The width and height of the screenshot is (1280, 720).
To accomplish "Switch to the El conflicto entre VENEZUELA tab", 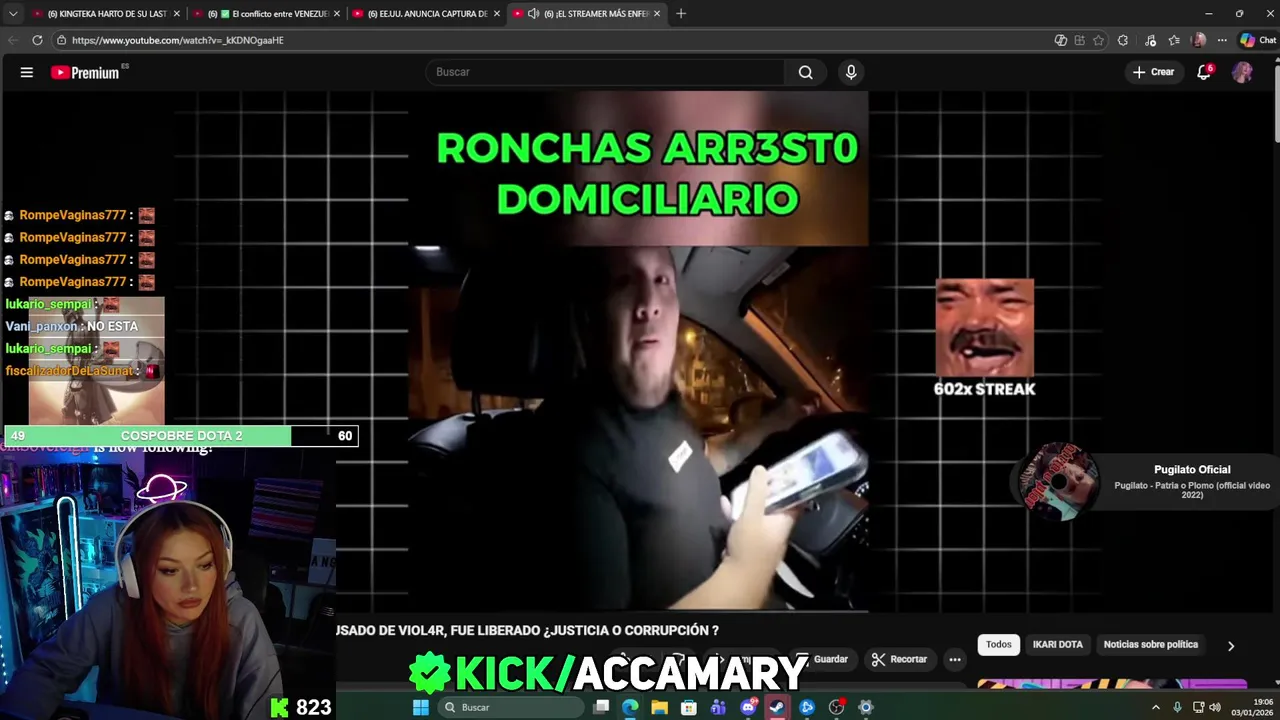I will pos(268,13).
